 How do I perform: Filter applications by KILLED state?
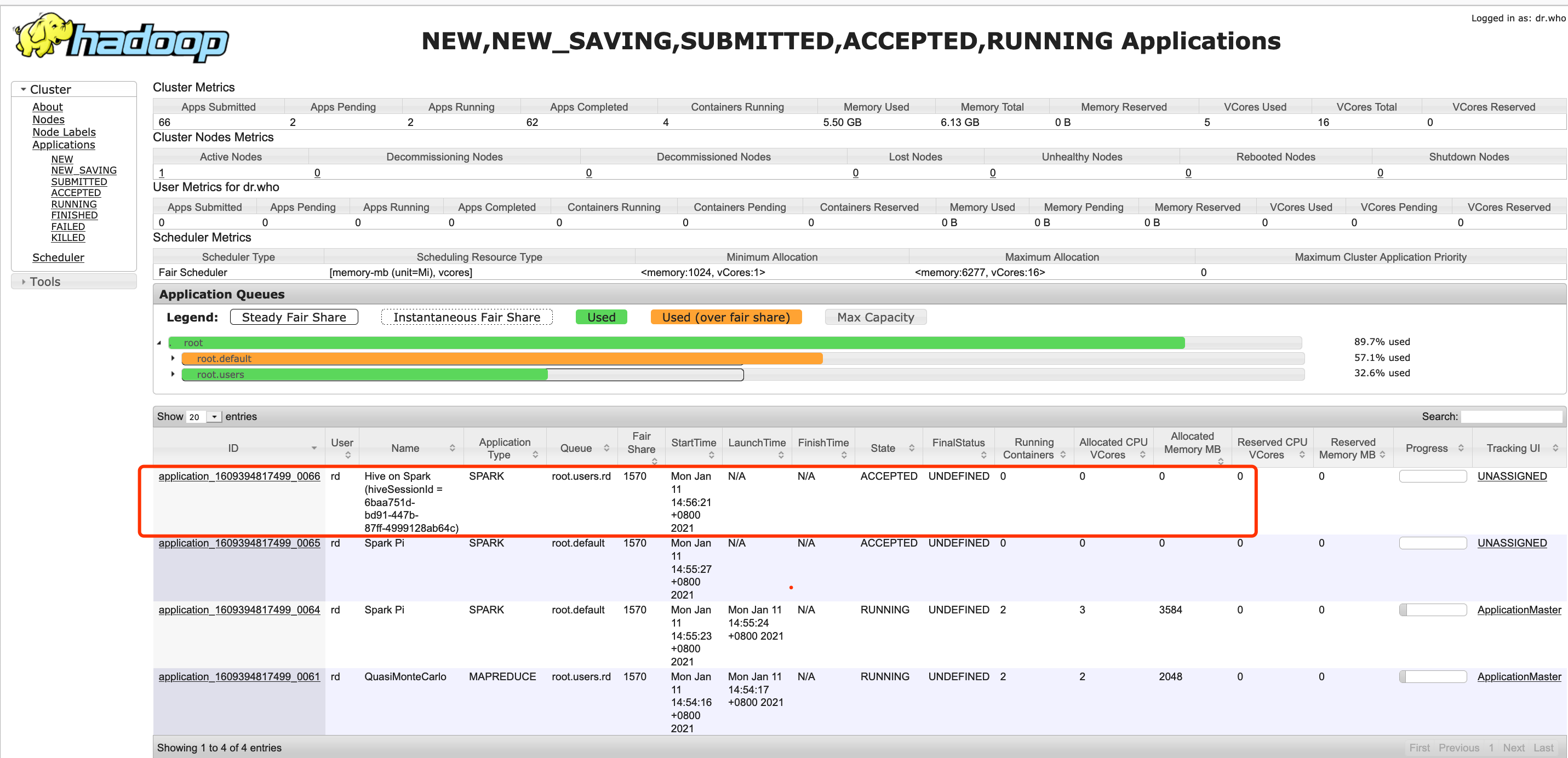coord(68,237)
